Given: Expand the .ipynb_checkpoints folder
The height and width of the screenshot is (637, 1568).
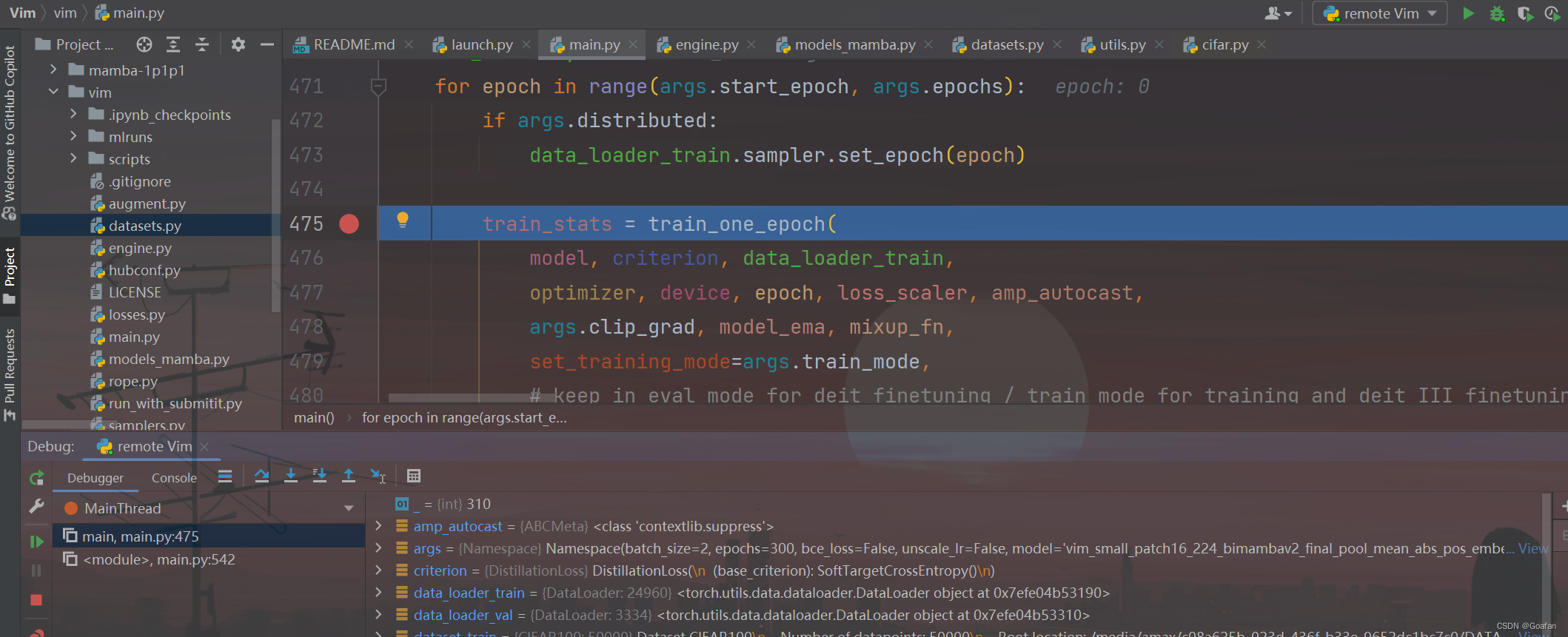Looking at the screenshot, I should coord(73,114).
